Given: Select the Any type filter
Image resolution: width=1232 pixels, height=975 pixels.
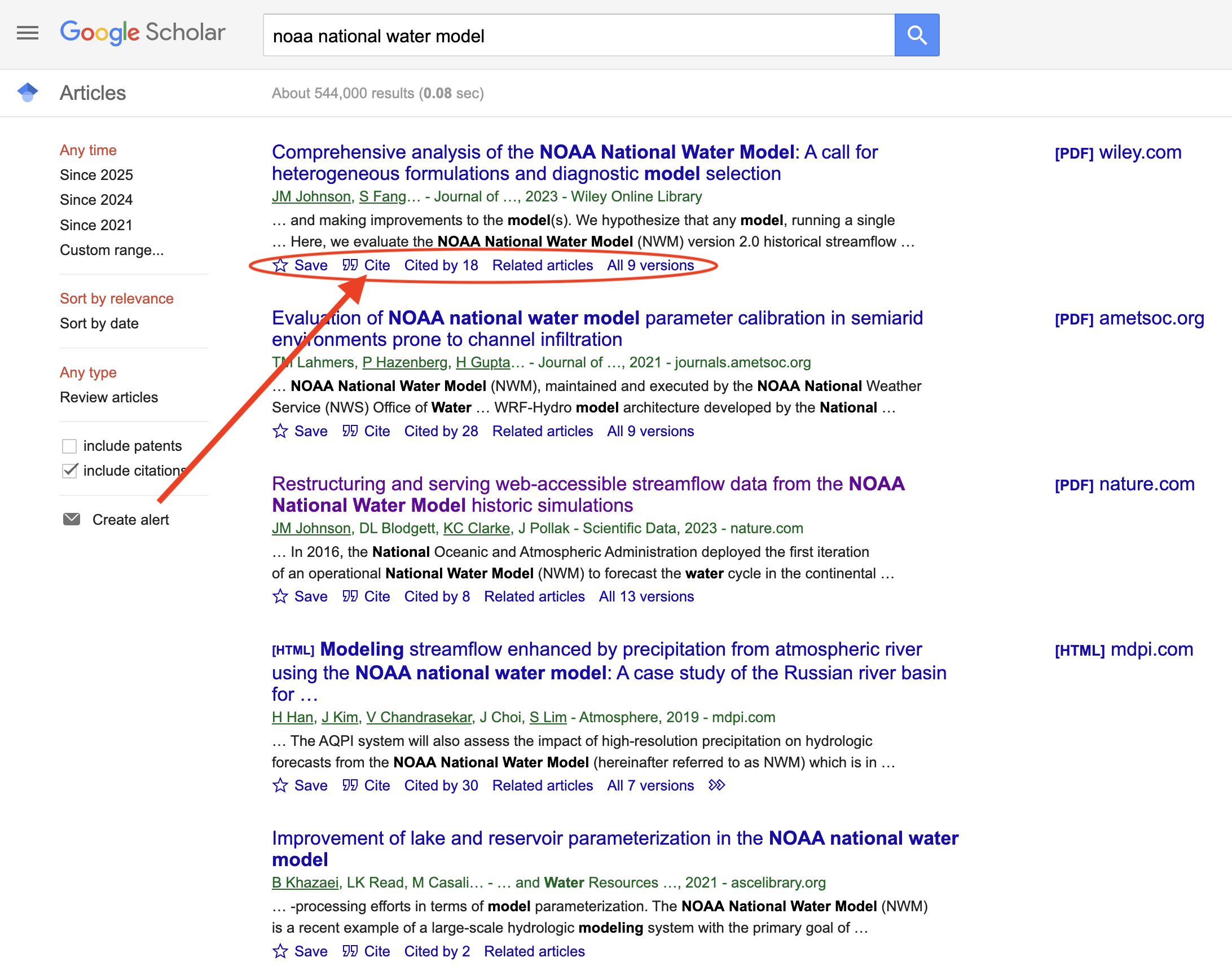Looking at the screenshot, I should coord(88,372).
